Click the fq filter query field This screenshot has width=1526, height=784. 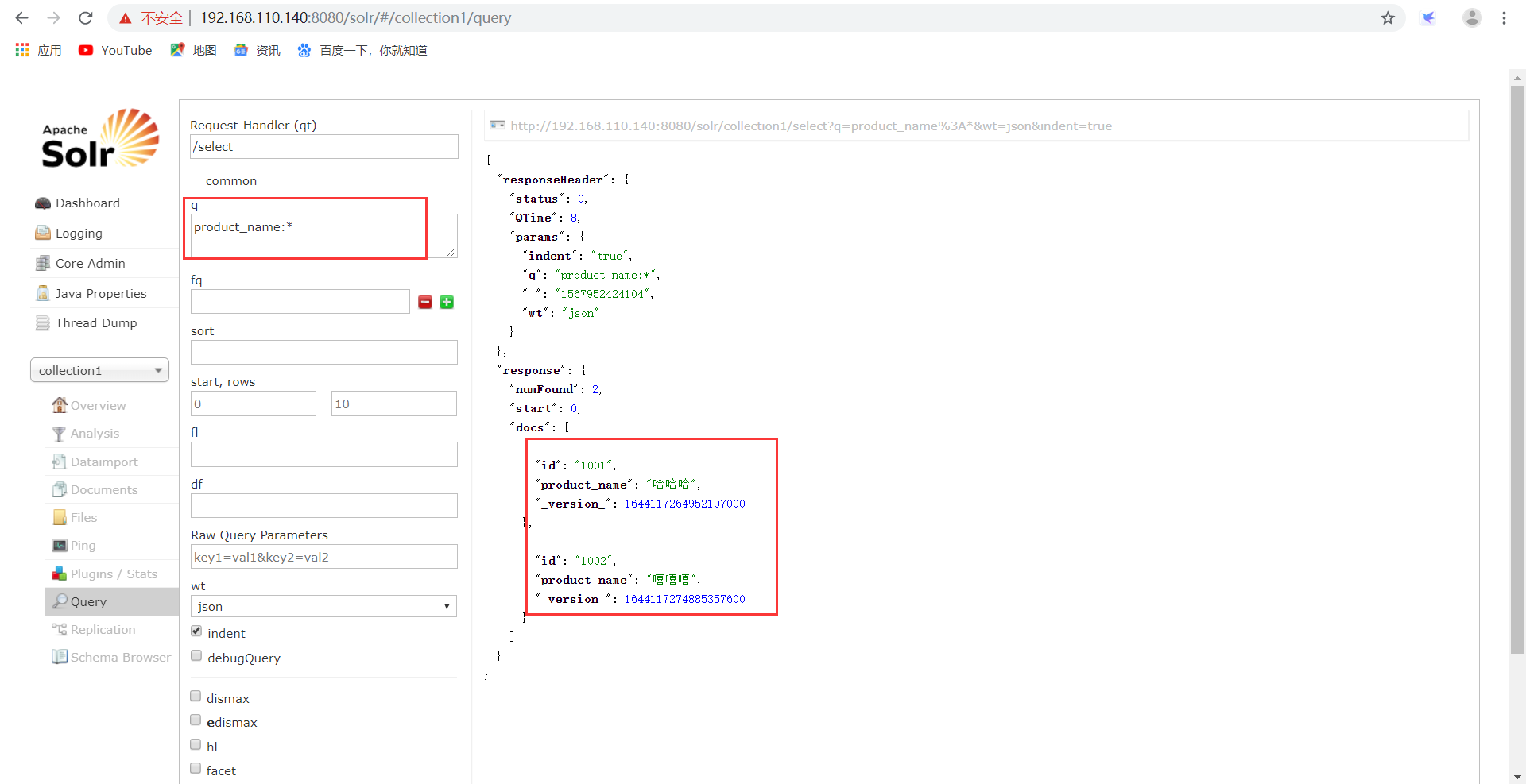300,302
